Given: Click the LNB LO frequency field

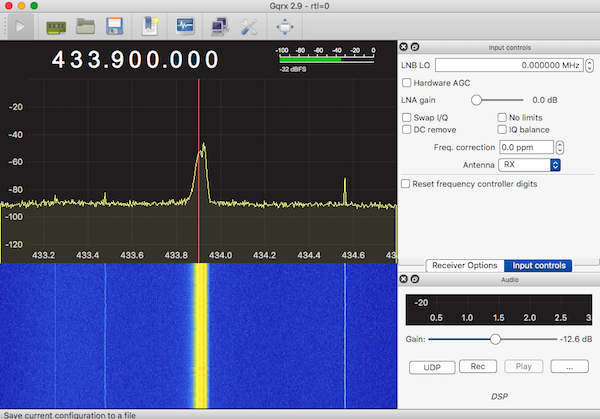Looking at the screenshot, I should click(509, 65).
